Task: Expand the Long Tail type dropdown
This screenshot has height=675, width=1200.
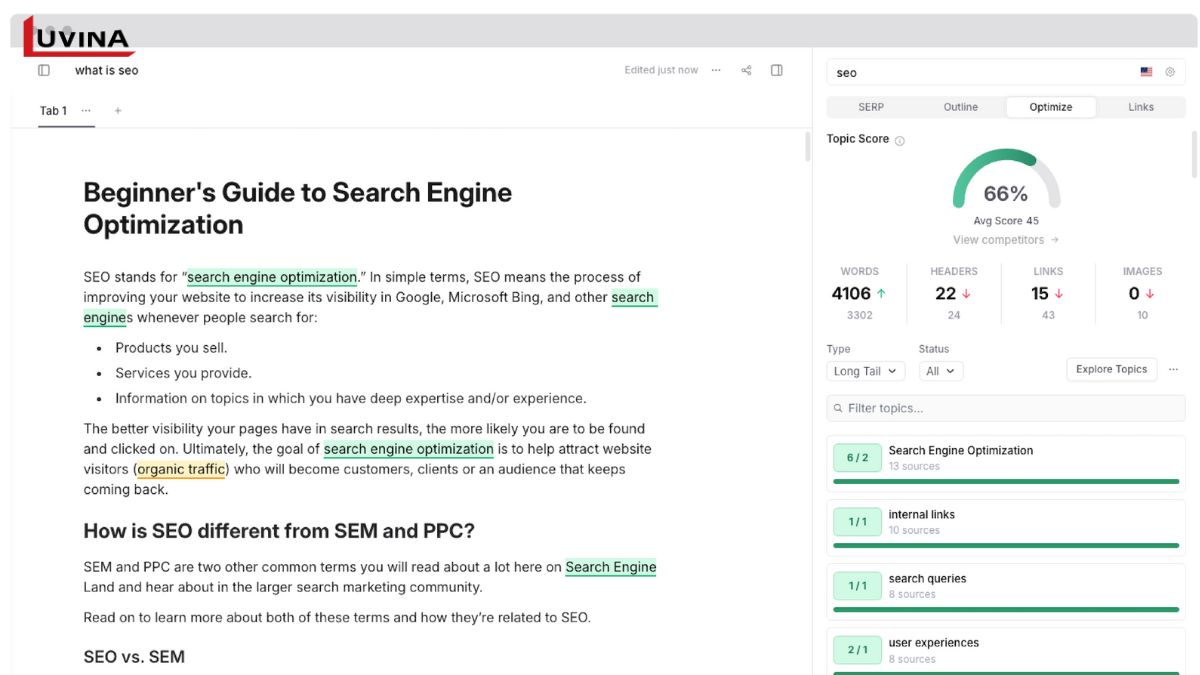Action: pyautogui.click(x=866, y=371)
